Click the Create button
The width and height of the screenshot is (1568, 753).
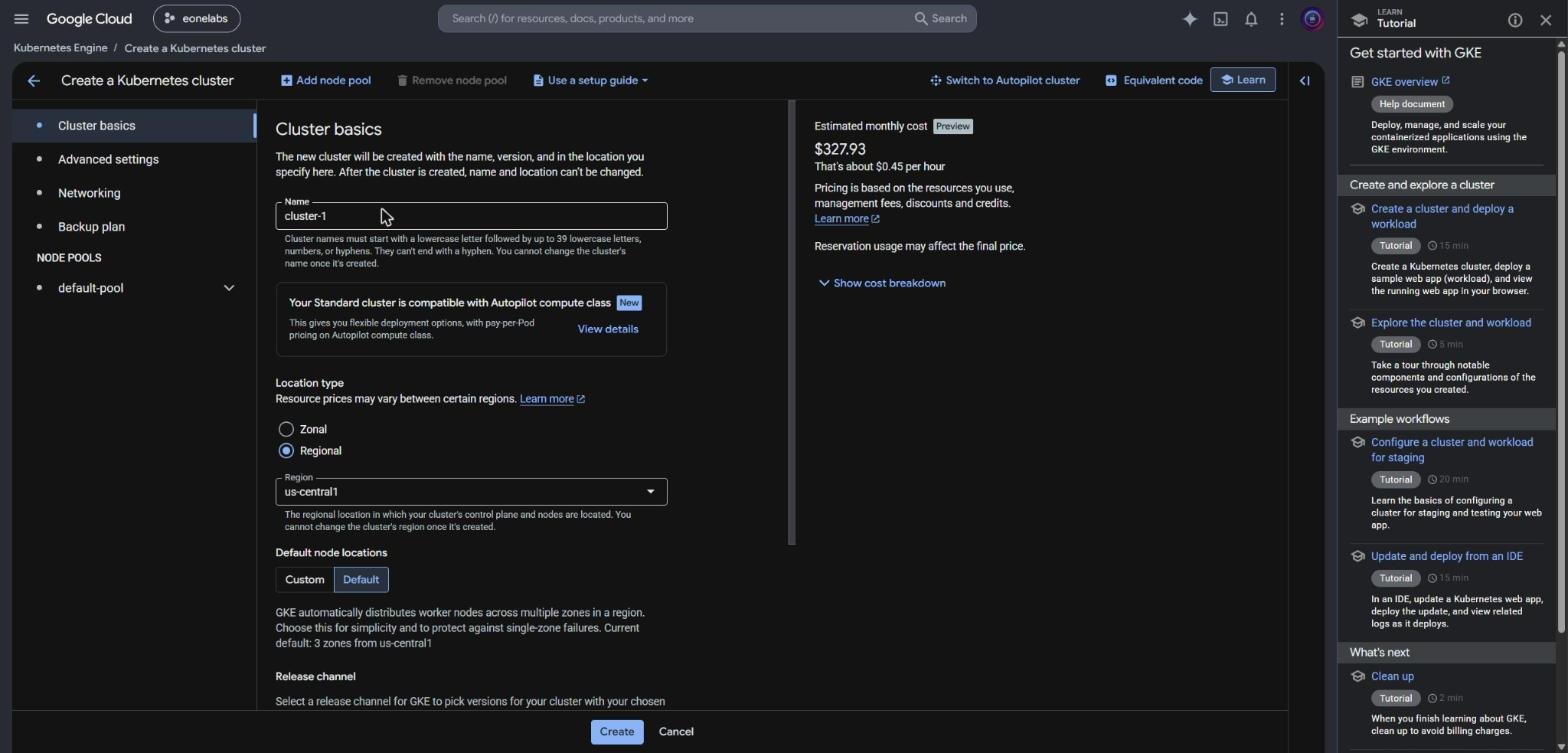pyautogui.click(x=616, y=731)
